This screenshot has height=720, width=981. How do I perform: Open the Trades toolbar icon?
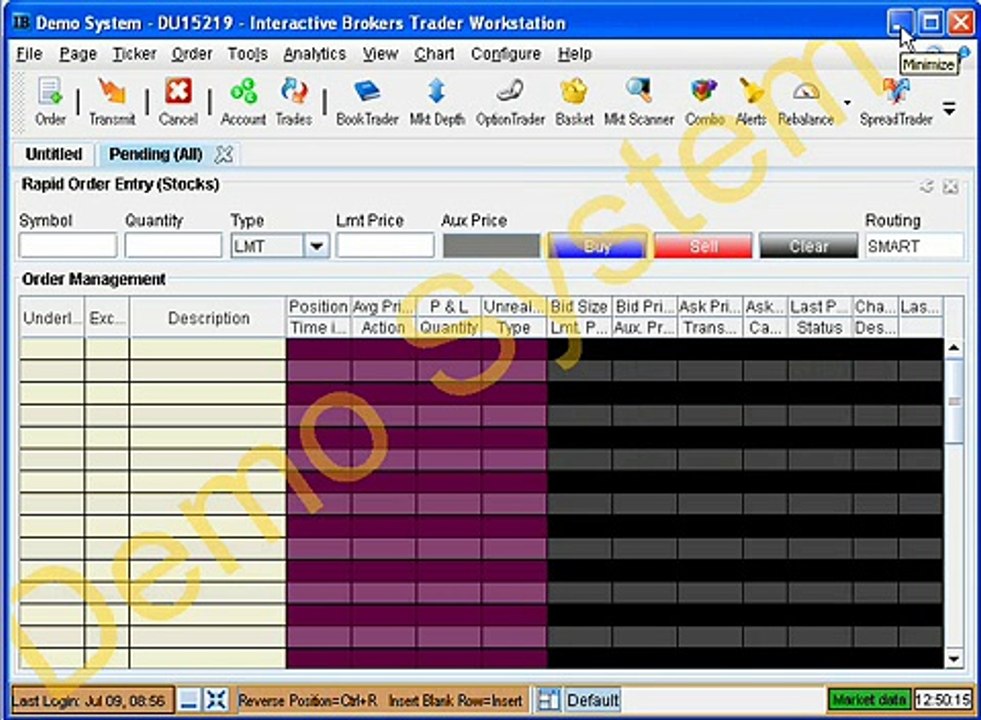294,101
